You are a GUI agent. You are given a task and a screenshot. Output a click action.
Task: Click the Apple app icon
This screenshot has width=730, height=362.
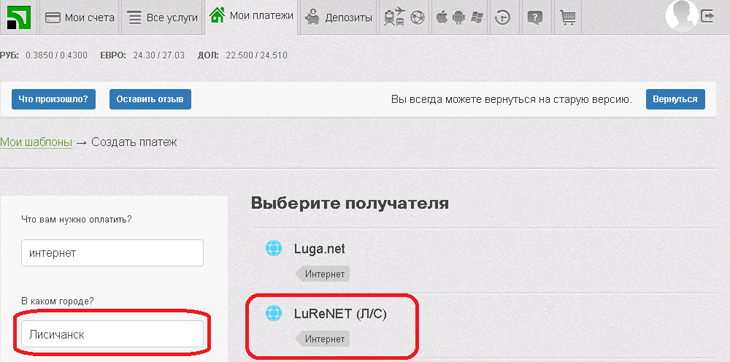pyautogui.click(x=441, y=18)
